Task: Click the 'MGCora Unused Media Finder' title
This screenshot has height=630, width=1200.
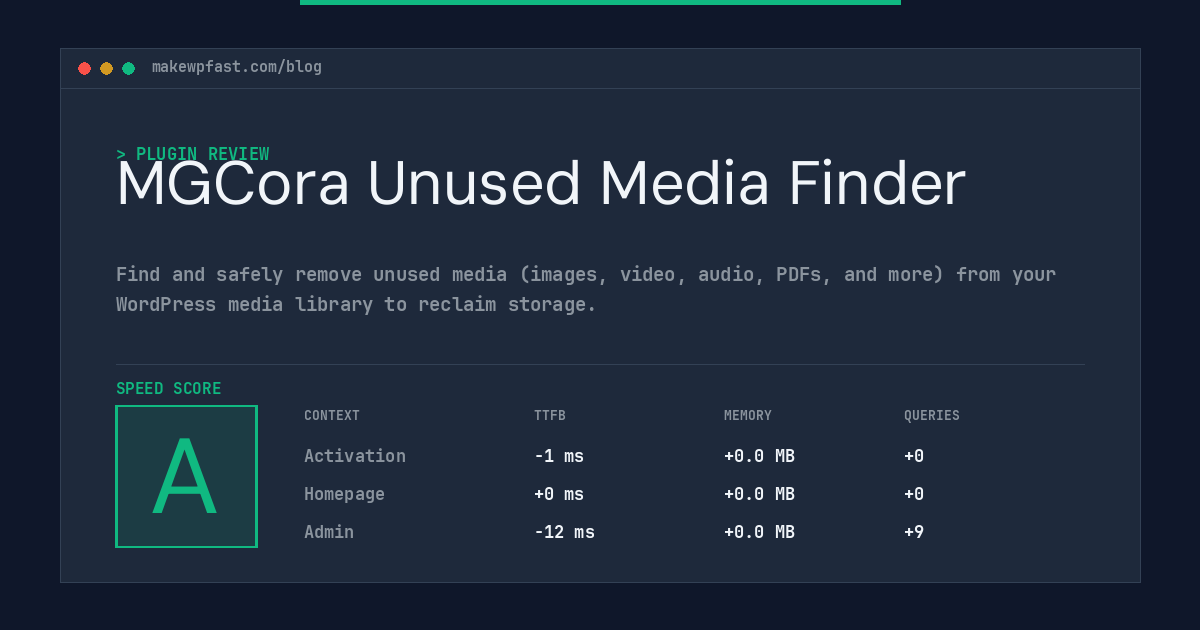Action: [x=541, y=184]
